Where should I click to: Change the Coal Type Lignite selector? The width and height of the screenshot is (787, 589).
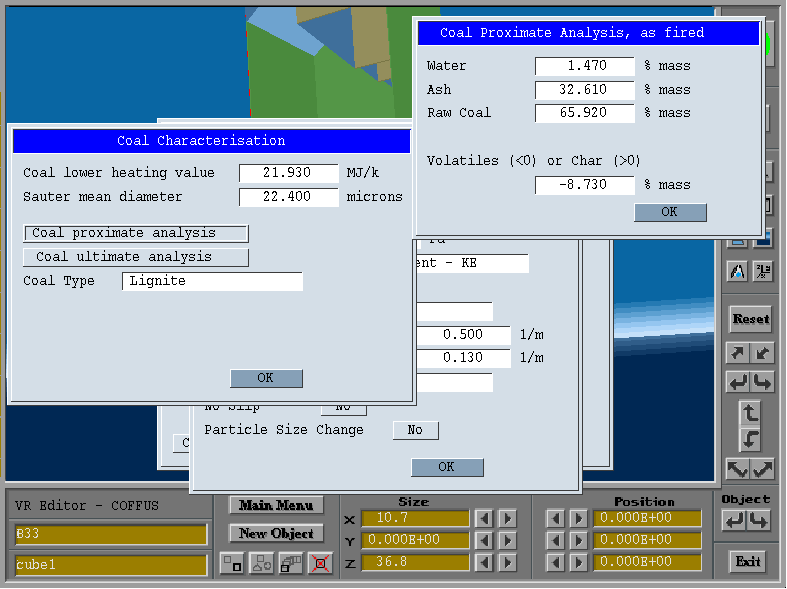212,282
